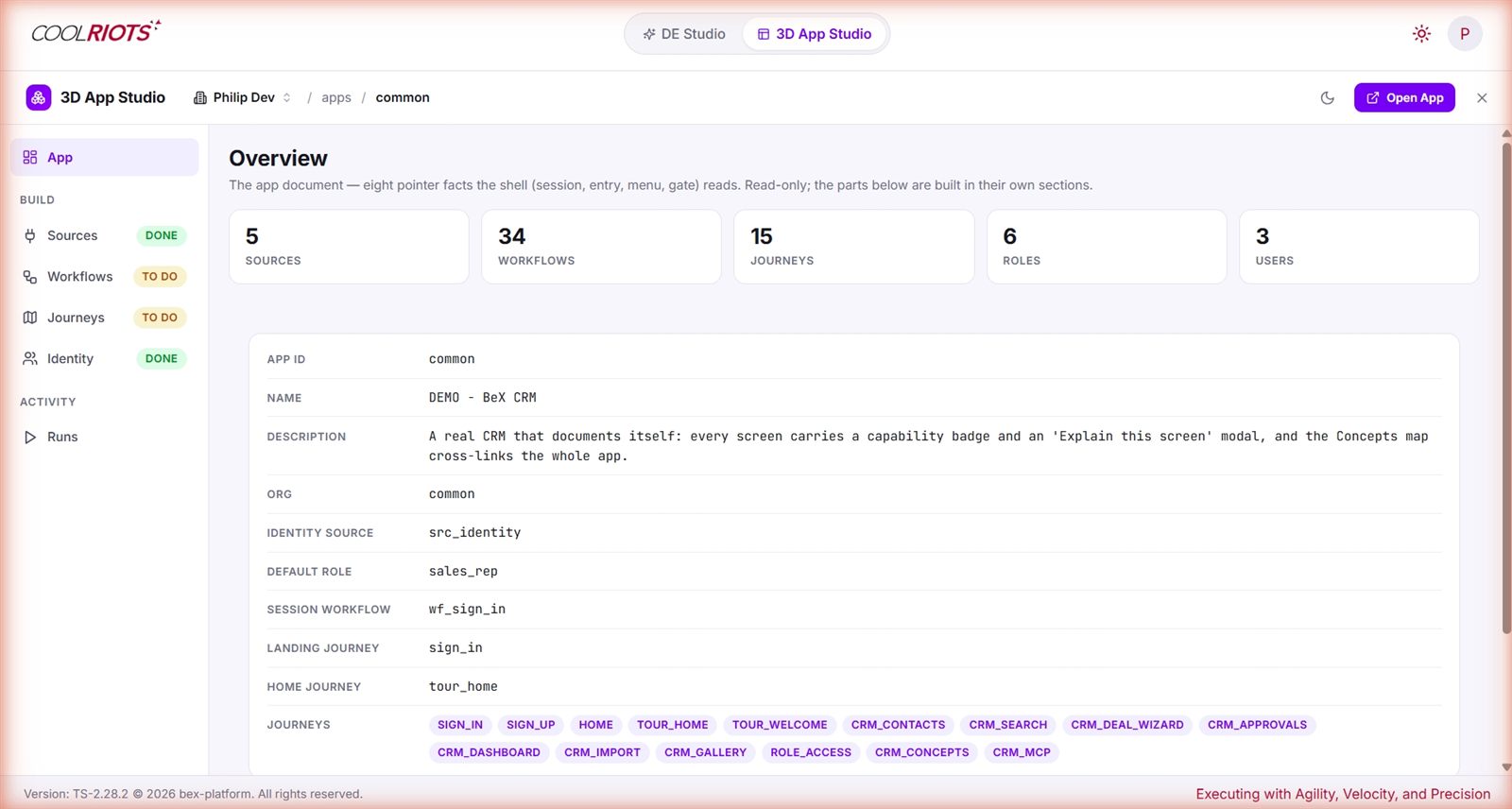Click the purple 3D App Studio logo icon

(x=39, y=97)
